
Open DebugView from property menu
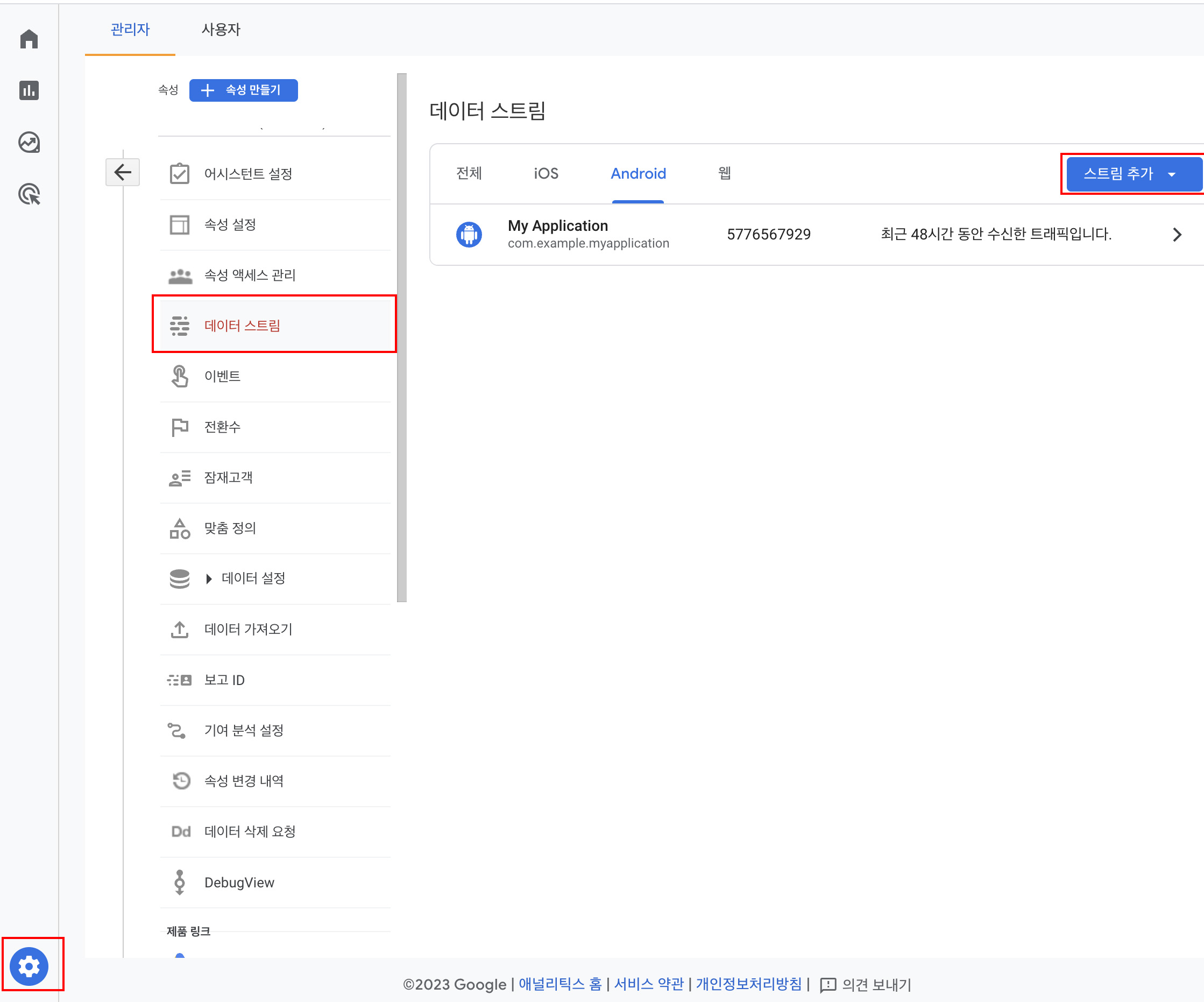pos(239,882)
